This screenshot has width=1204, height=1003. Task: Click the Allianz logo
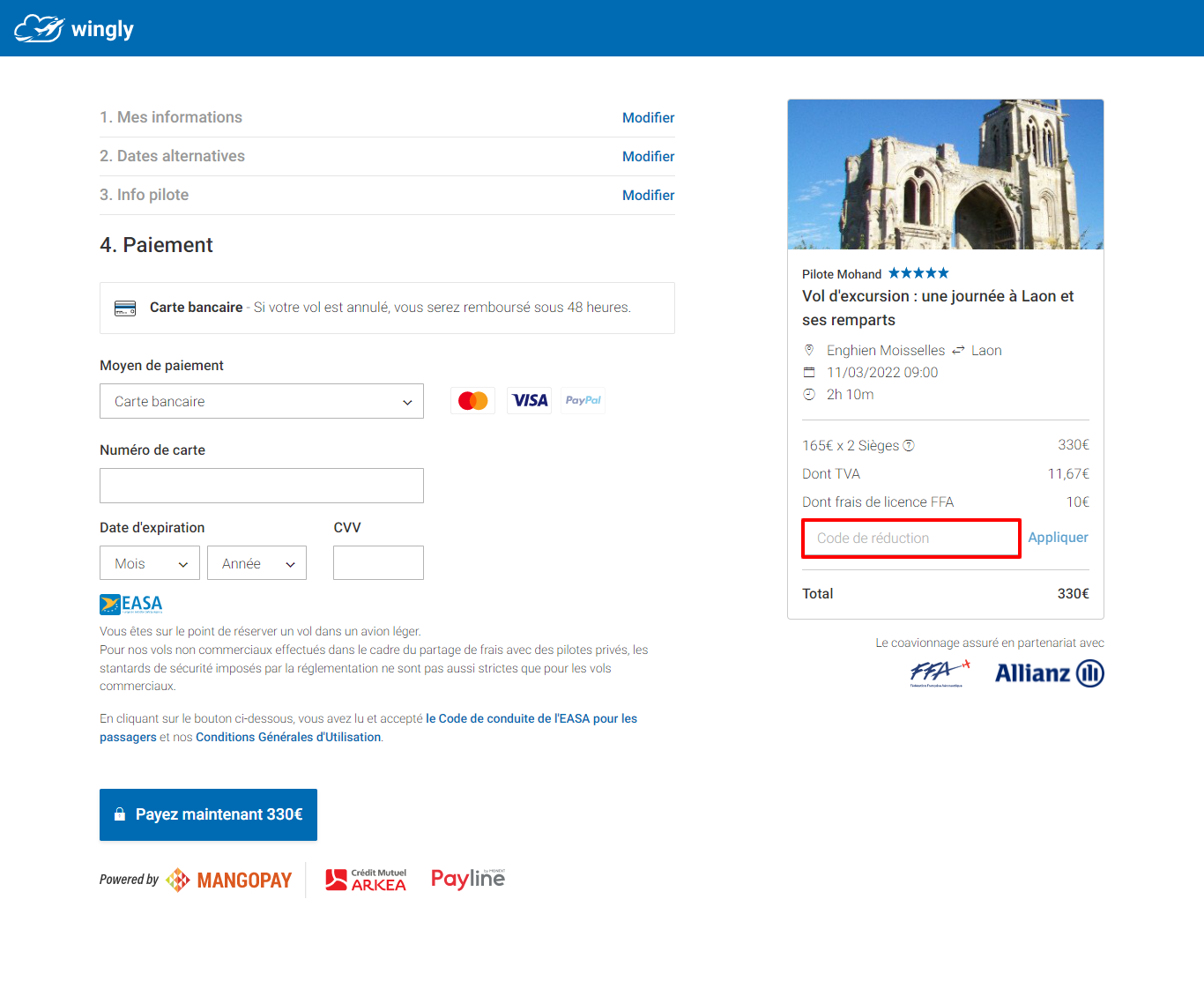[x=1050, y=673]
